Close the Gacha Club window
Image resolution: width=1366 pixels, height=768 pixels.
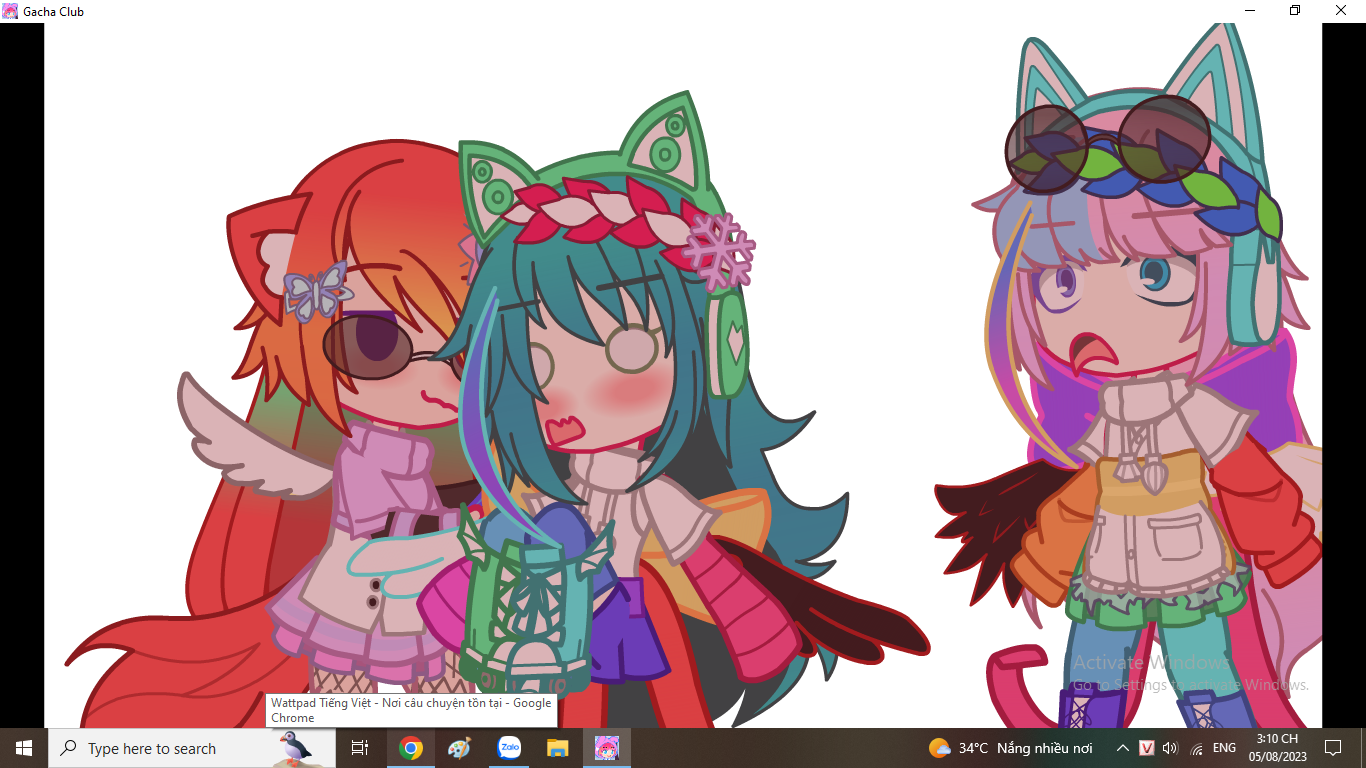1341,11
